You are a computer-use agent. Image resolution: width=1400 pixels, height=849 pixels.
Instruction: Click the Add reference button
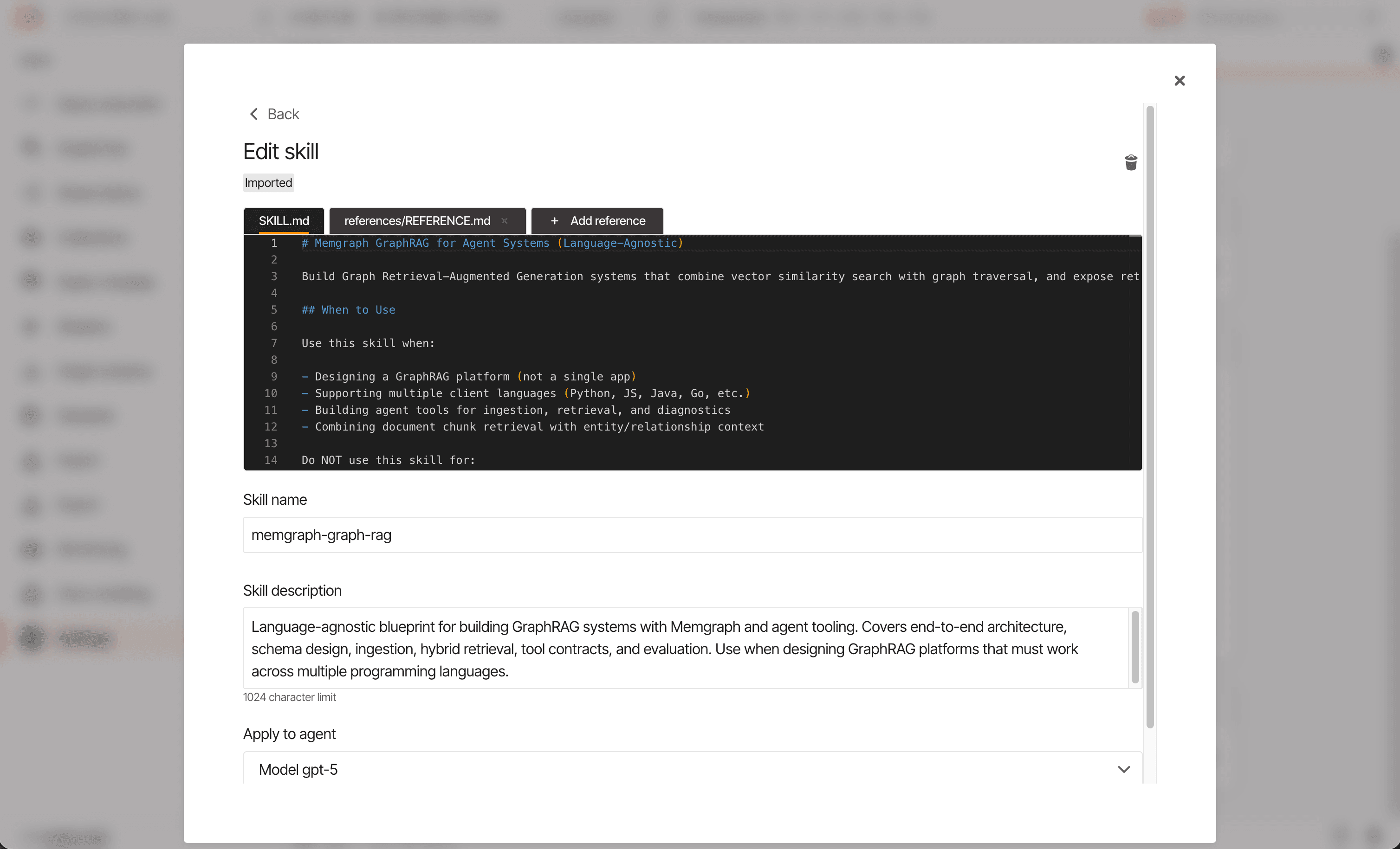click(x=597, y=221)
